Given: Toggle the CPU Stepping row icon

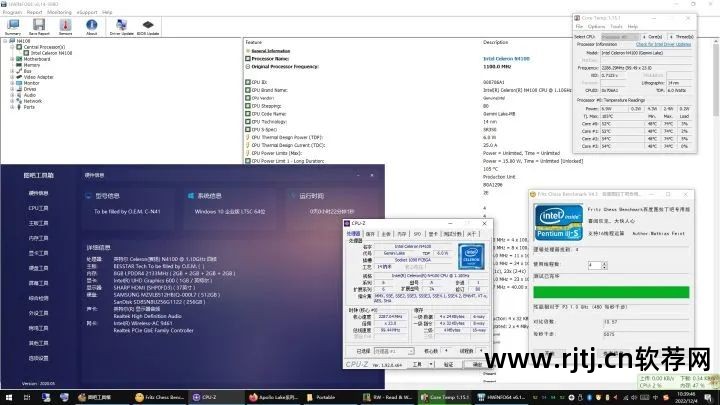Looking at the screenshot, I should tap(248, 106).
